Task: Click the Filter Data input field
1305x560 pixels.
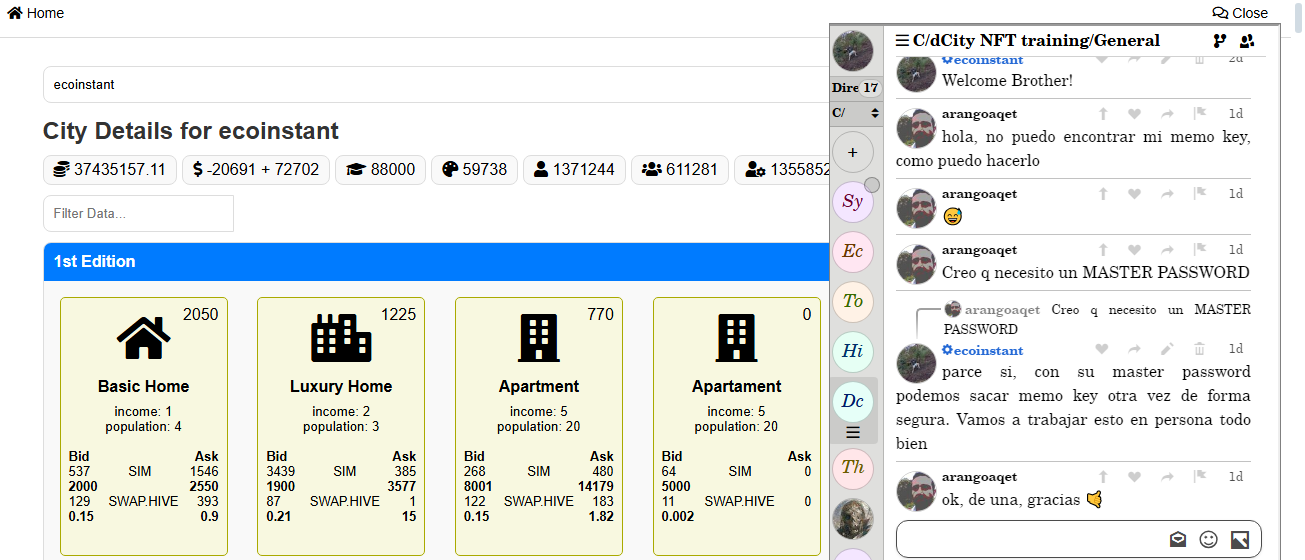Action: coord(138,214)
